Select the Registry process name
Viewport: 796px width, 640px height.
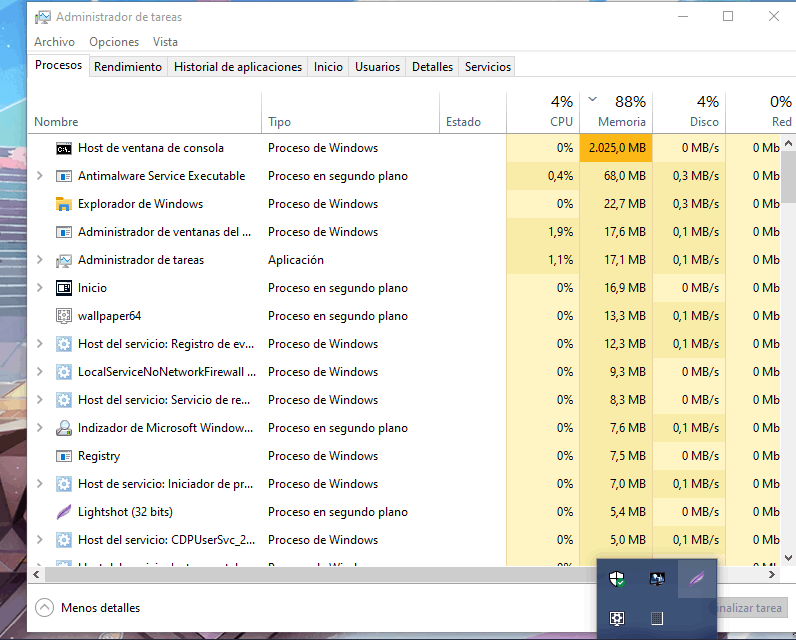pyautogui.click(x=99, y=456)
